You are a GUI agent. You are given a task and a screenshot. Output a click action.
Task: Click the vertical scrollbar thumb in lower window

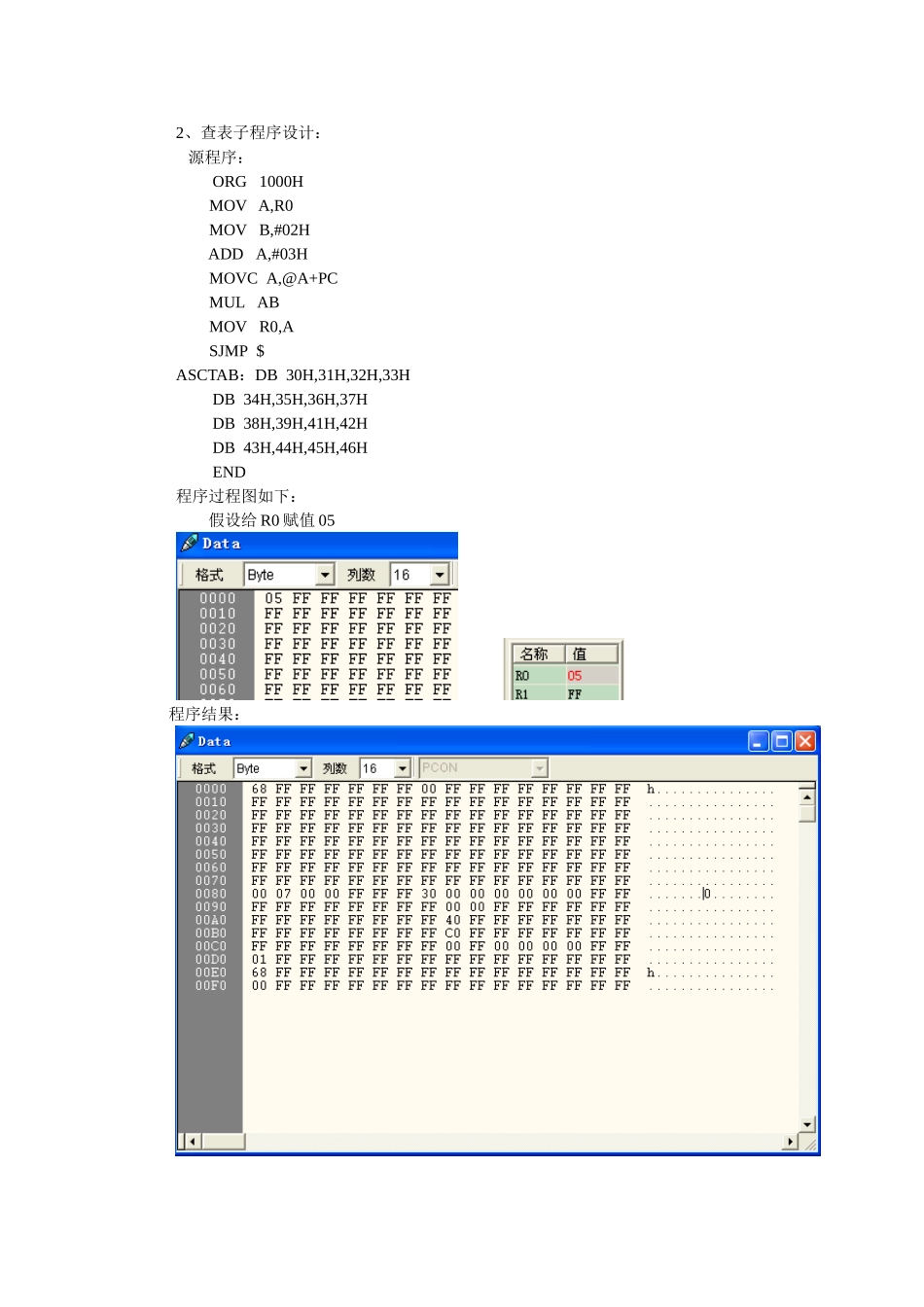tap(807, 813)
